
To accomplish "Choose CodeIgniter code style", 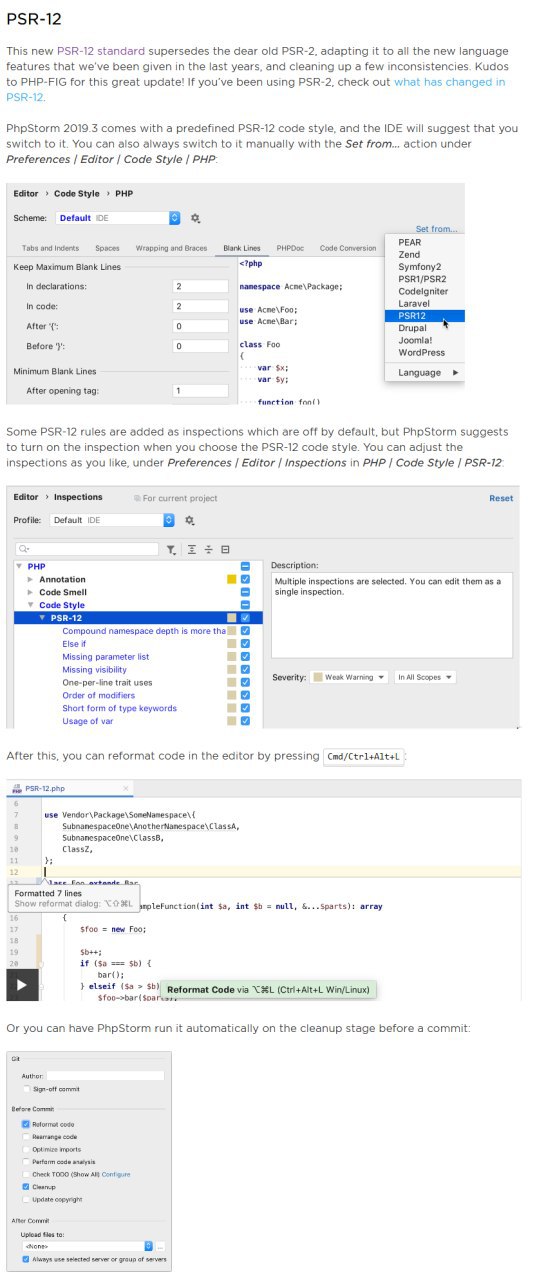I will point(425,291).
